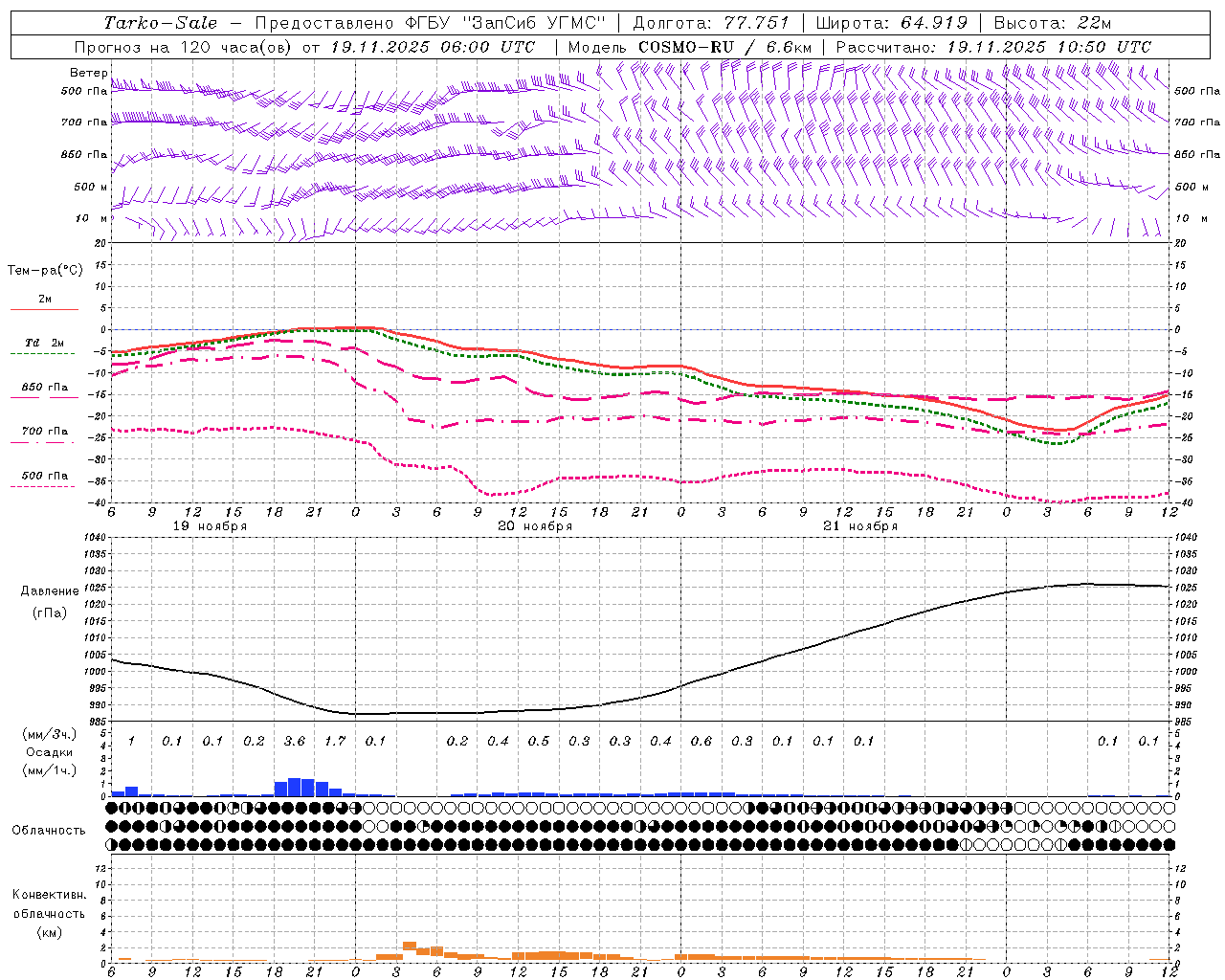Click the '500 м' label left of wind panel
Image resolution: width=1225 pixels, height=980 pixels.
[x=91, y=187]
